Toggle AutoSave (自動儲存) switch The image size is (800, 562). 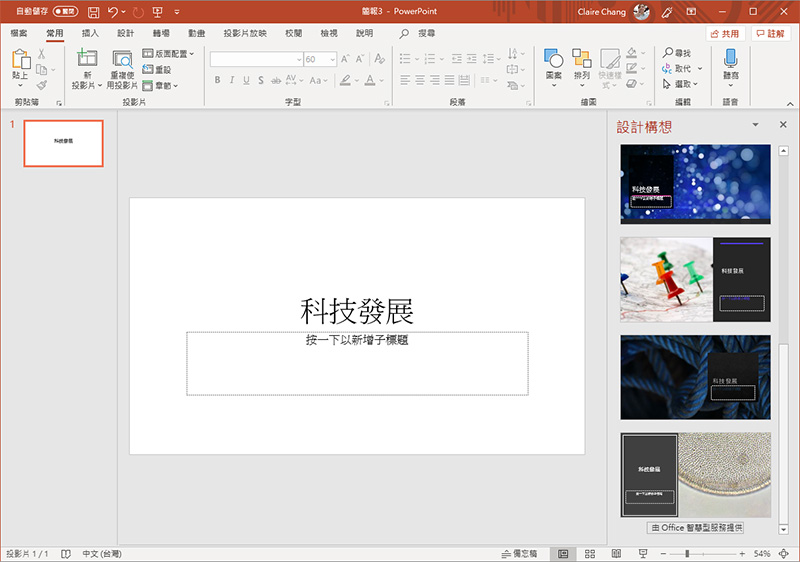pos(65,12)
